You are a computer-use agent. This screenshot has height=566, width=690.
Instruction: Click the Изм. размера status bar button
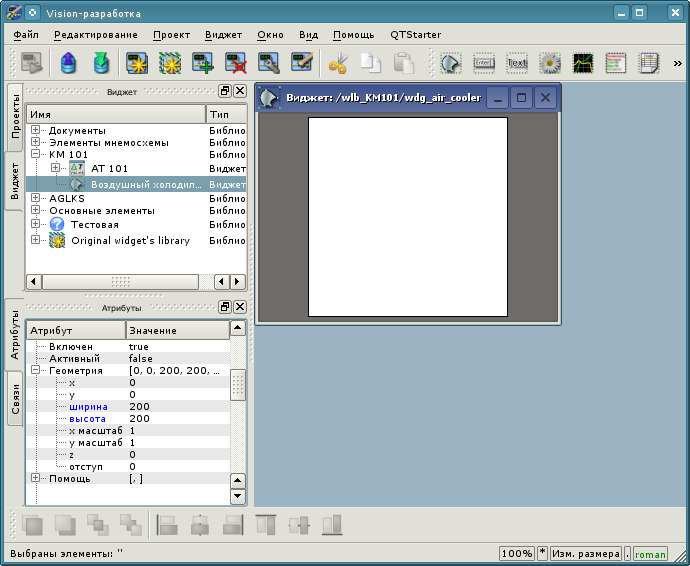(x=586, y=553)
